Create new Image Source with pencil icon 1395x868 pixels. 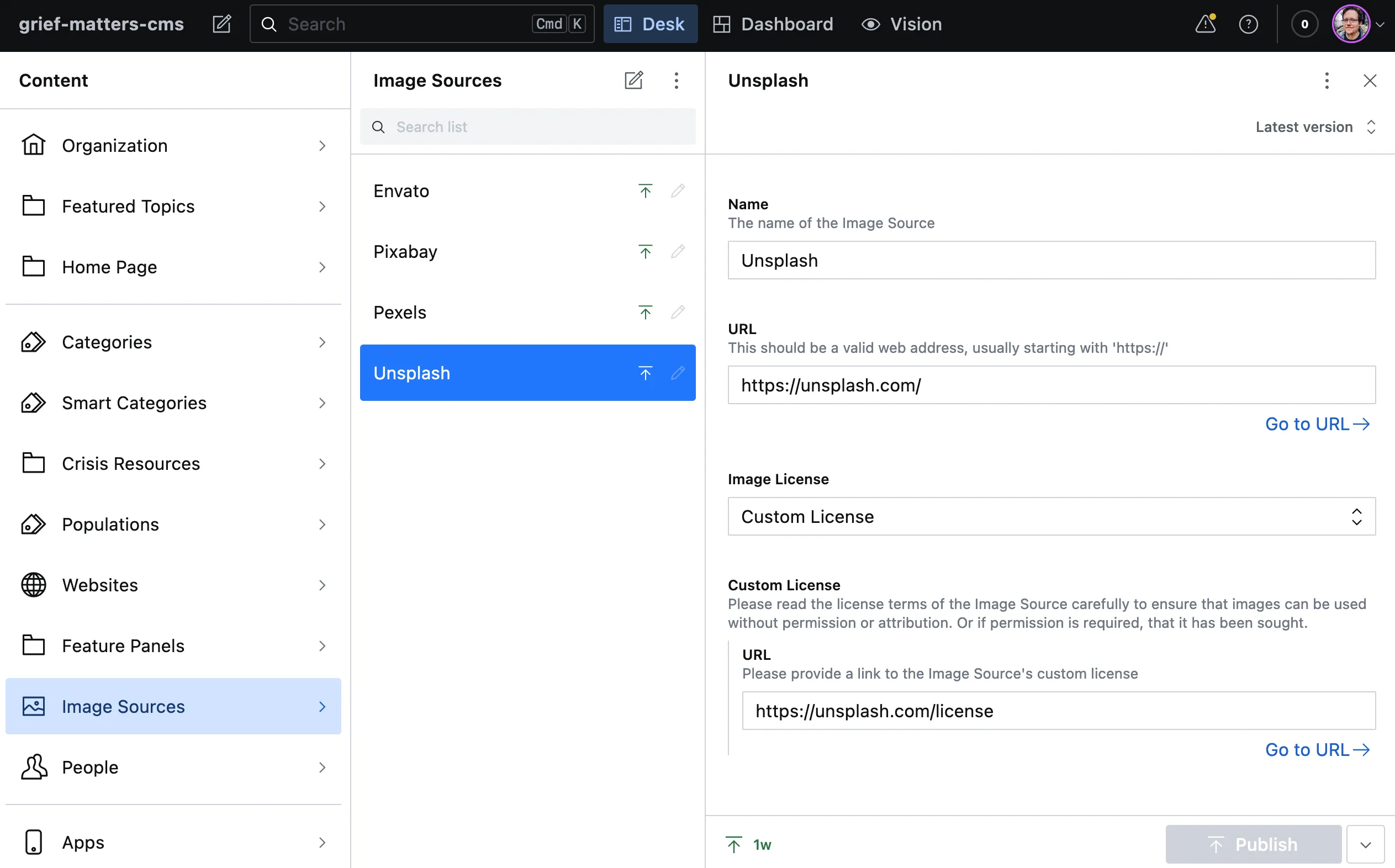(633, 81)
